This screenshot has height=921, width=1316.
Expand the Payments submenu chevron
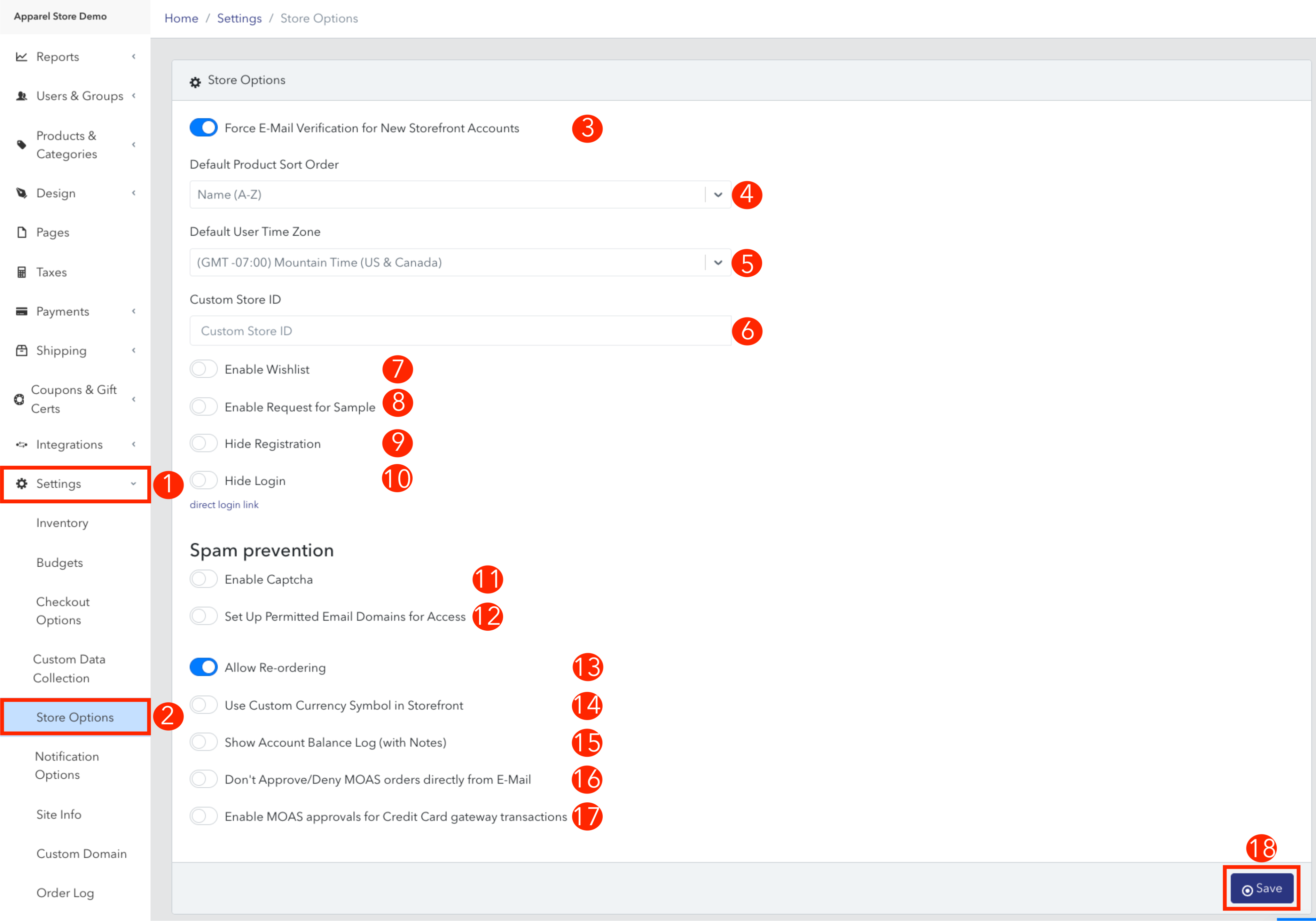(x=134, y=311)
